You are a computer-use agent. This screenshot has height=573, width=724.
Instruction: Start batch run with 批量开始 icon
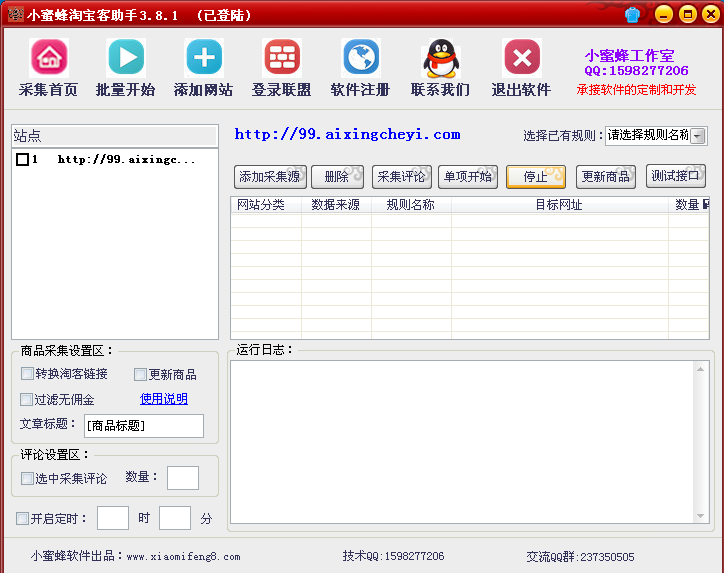point(126,58)
